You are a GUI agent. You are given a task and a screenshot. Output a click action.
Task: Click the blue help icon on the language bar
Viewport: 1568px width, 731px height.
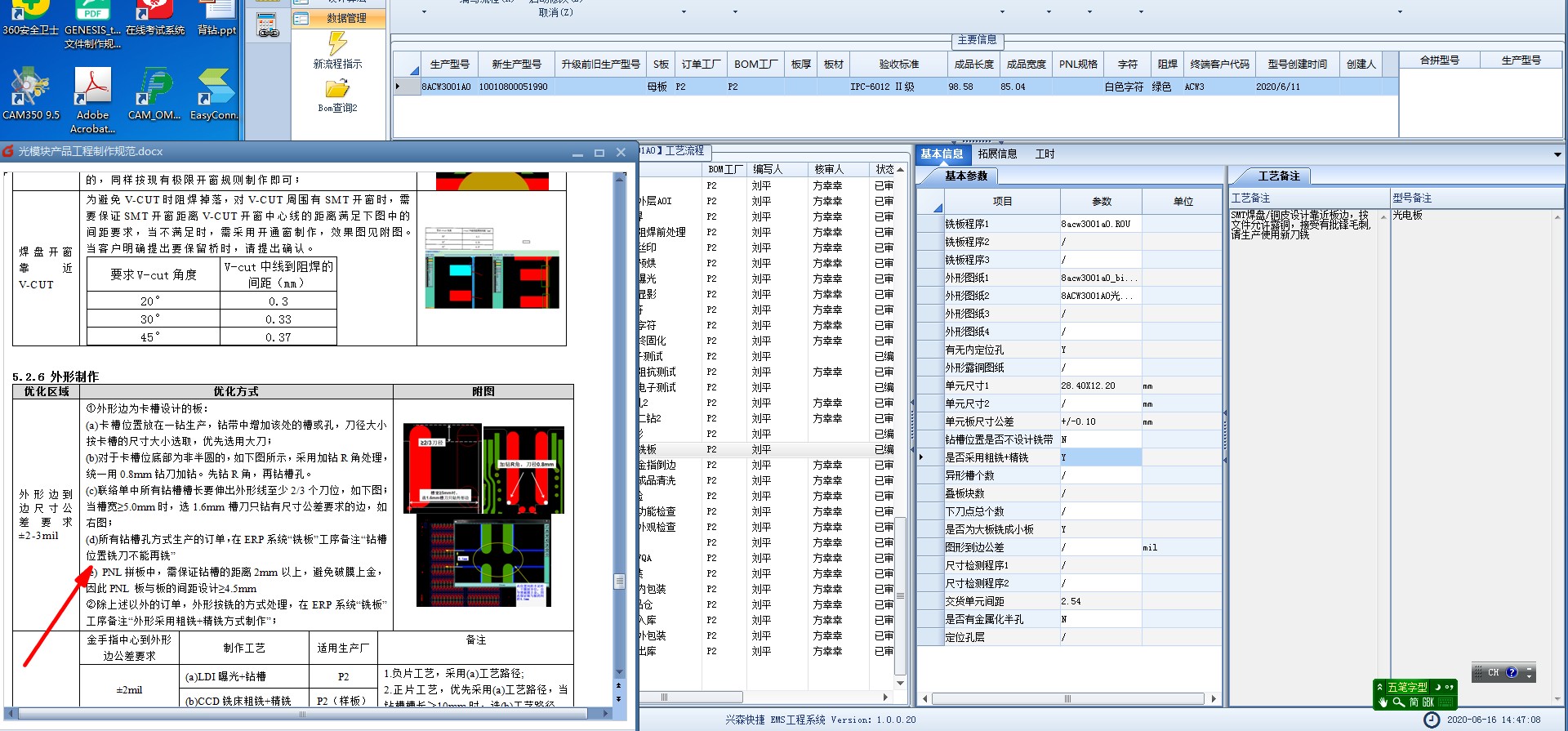(1512, 672)
